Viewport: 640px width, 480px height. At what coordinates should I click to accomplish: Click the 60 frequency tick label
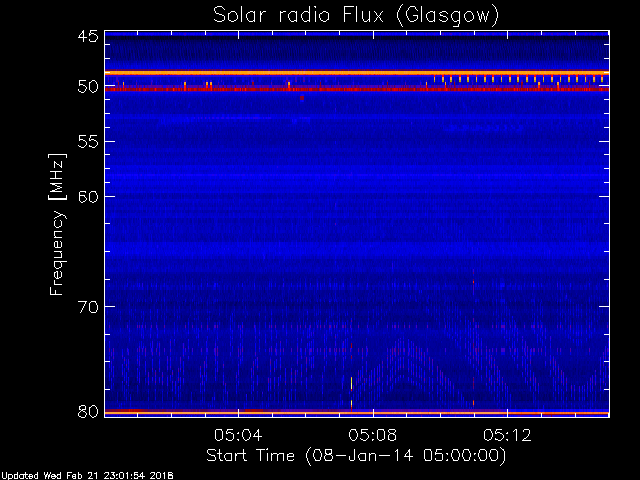(87, 196)
